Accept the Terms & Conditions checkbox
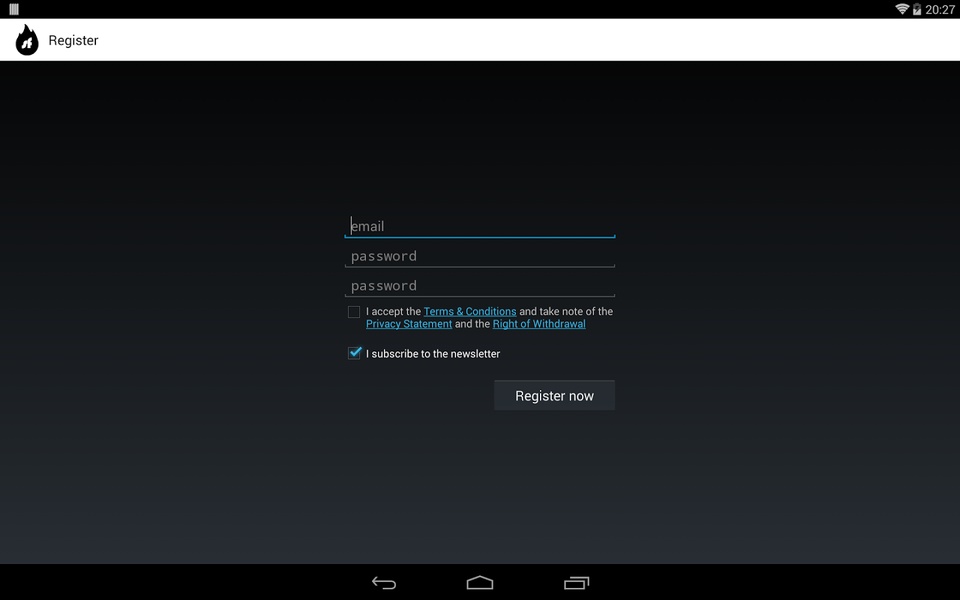This screenshot has height=600, width=960. pyautogui.click(x=354, y=312)
